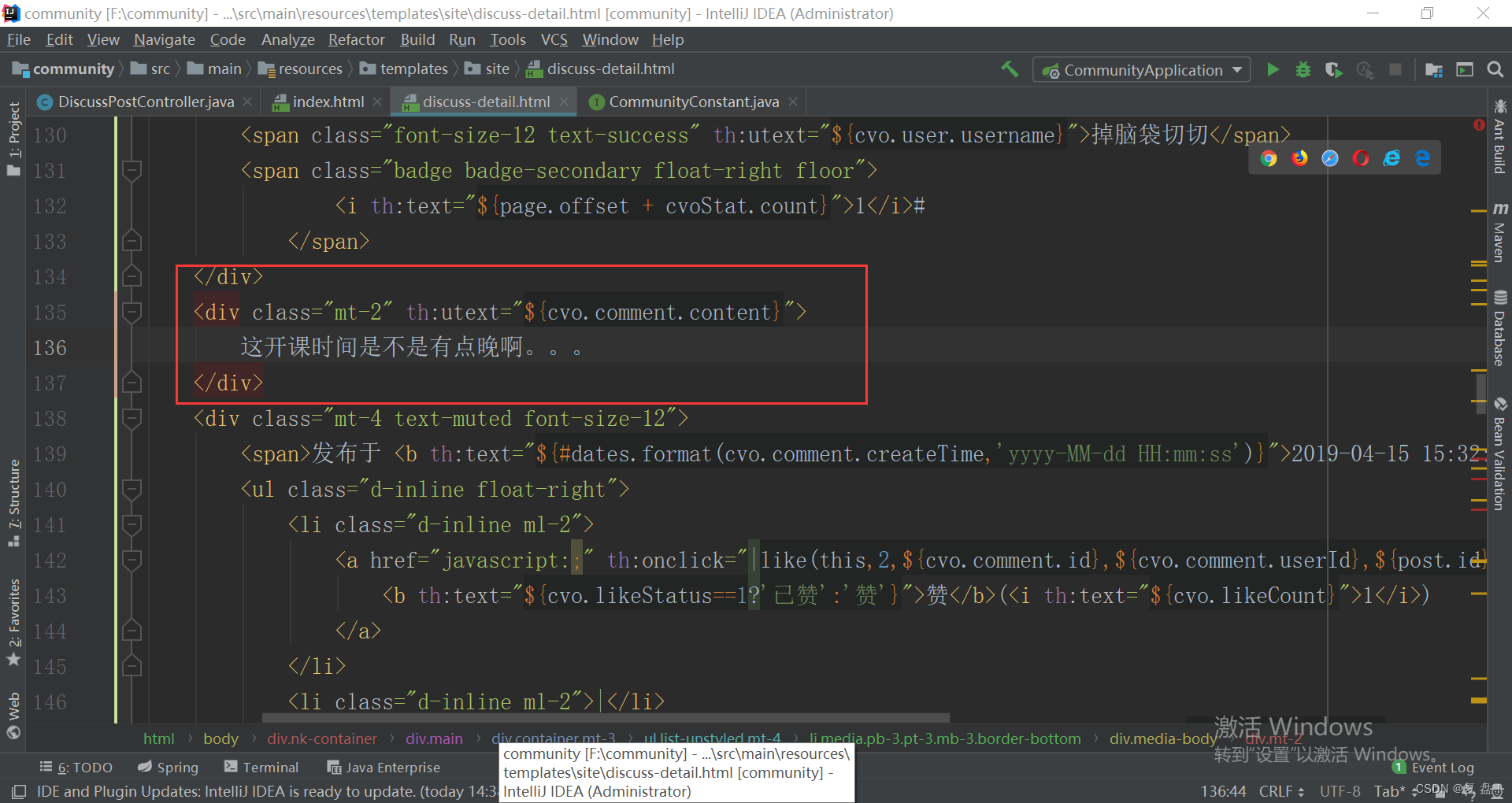Image resolution: width=1512 pixels, height=803 pixels.
Task: Click the cursor position 136:44 in the status bar
Action: [x=1223, y=791]
